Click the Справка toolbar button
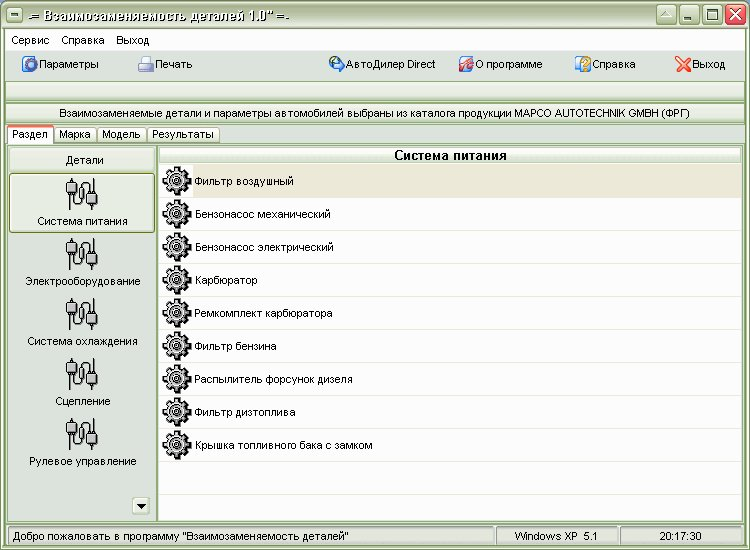The height and width of the screenshot is (550, 750). (x=583, y=64)
